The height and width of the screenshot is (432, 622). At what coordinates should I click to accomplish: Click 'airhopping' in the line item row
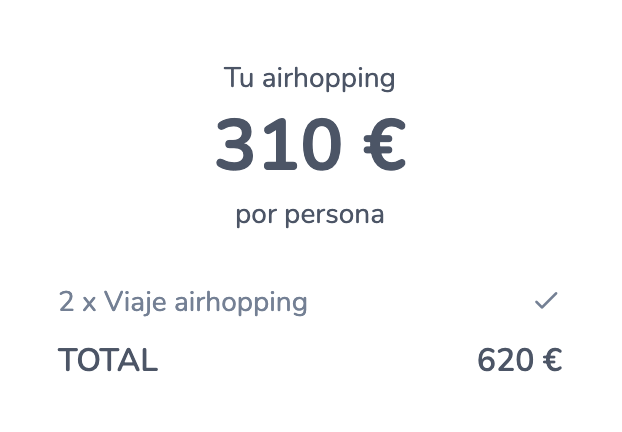pos(241,303)
